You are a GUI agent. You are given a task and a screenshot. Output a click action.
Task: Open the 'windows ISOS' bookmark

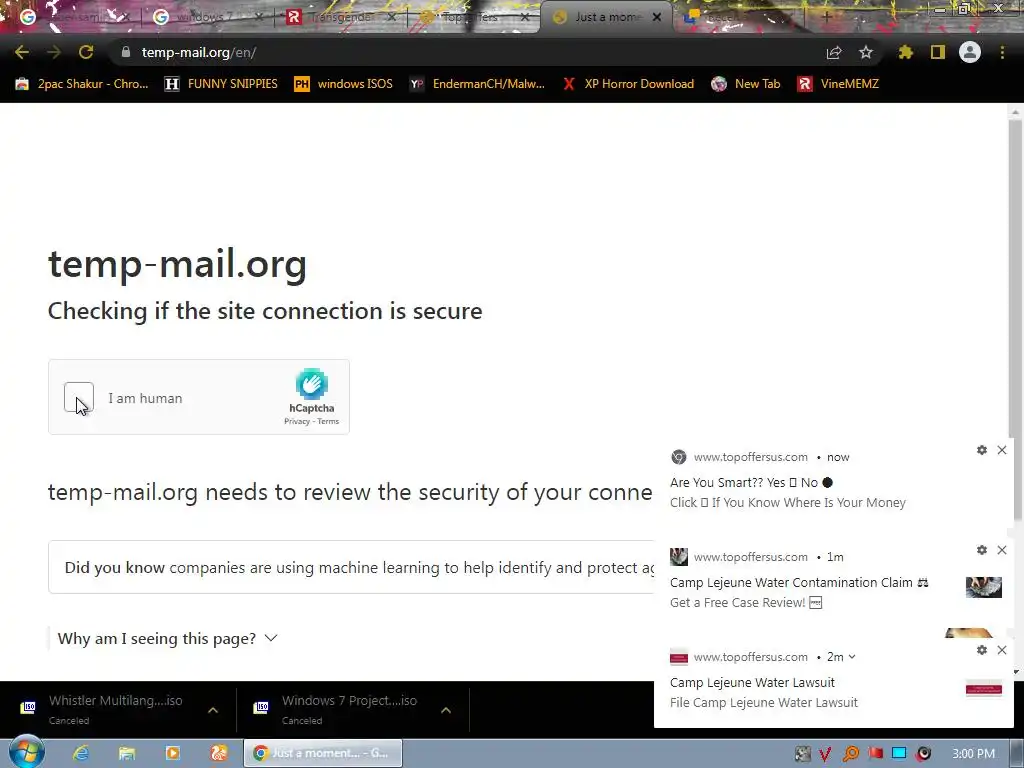tap(344, 84)
